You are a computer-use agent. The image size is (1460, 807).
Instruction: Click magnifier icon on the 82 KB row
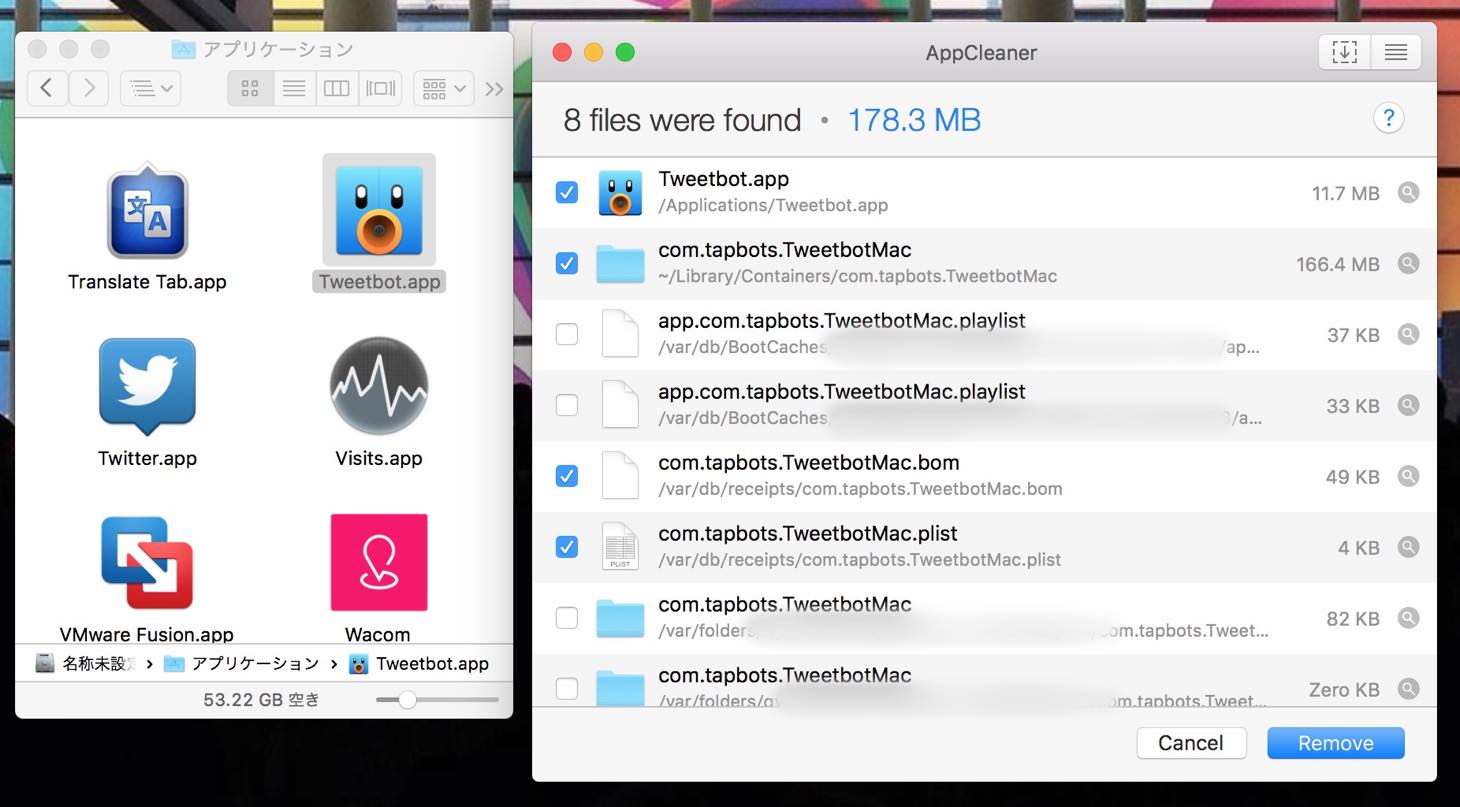[1408, 619]
